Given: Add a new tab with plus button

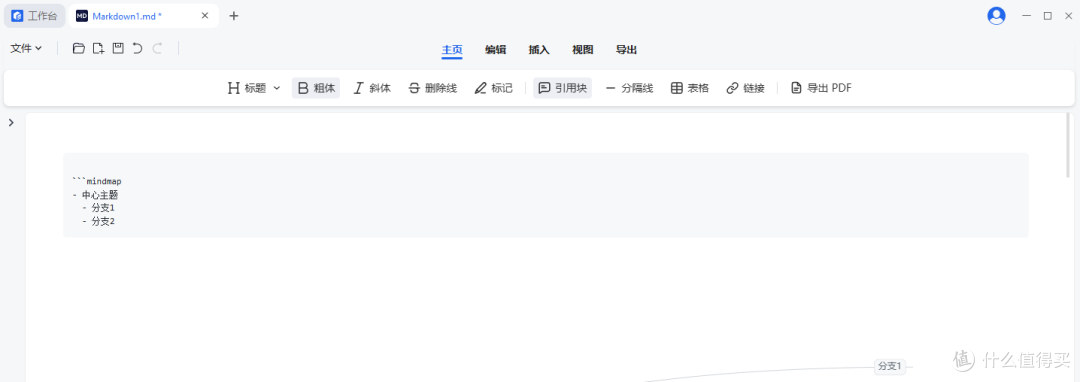Looking at the screenshot, I should [x=233, y=16].
